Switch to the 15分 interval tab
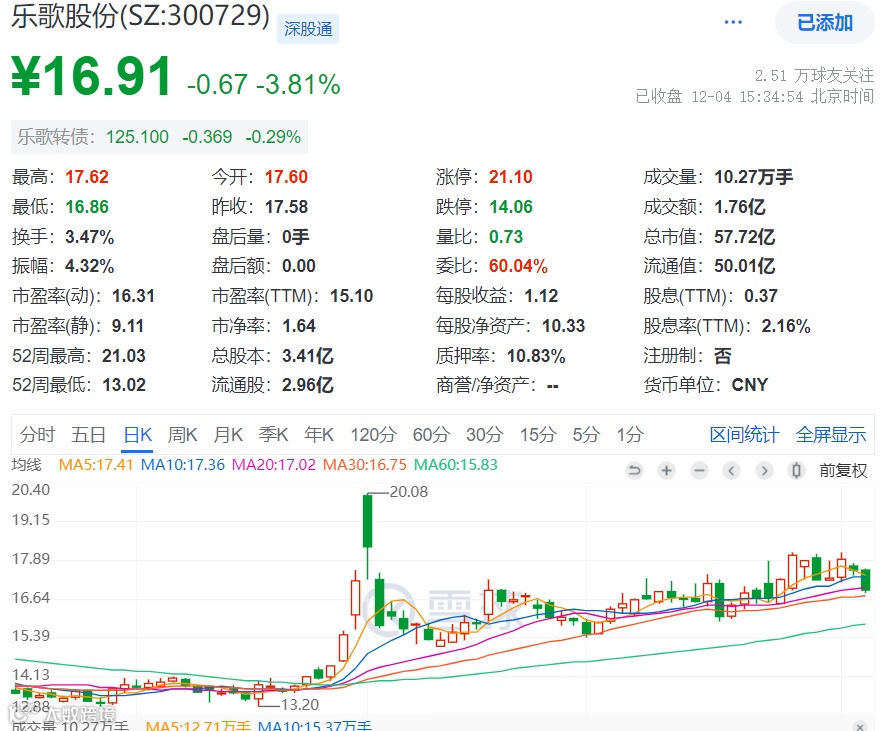This screenshot has height=731, width=883. [538, 435]
